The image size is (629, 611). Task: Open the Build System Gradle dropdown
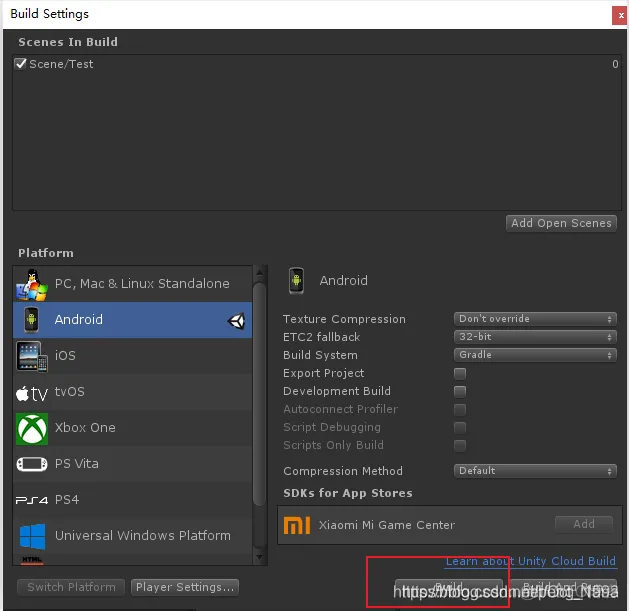pyautogui.click(x=535, y=355)
